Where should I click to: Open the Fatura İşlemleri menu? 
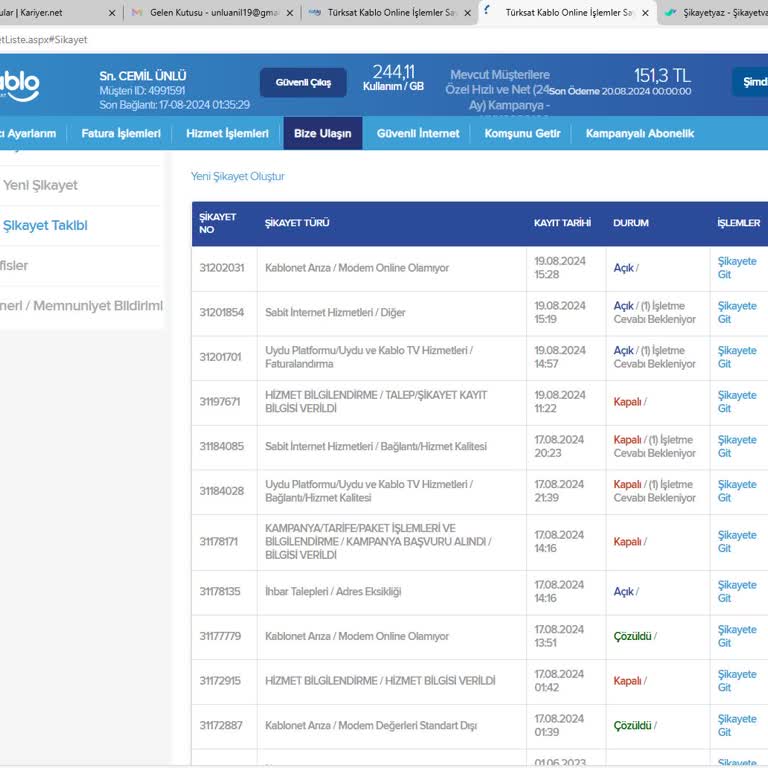[x=121, y=133]
